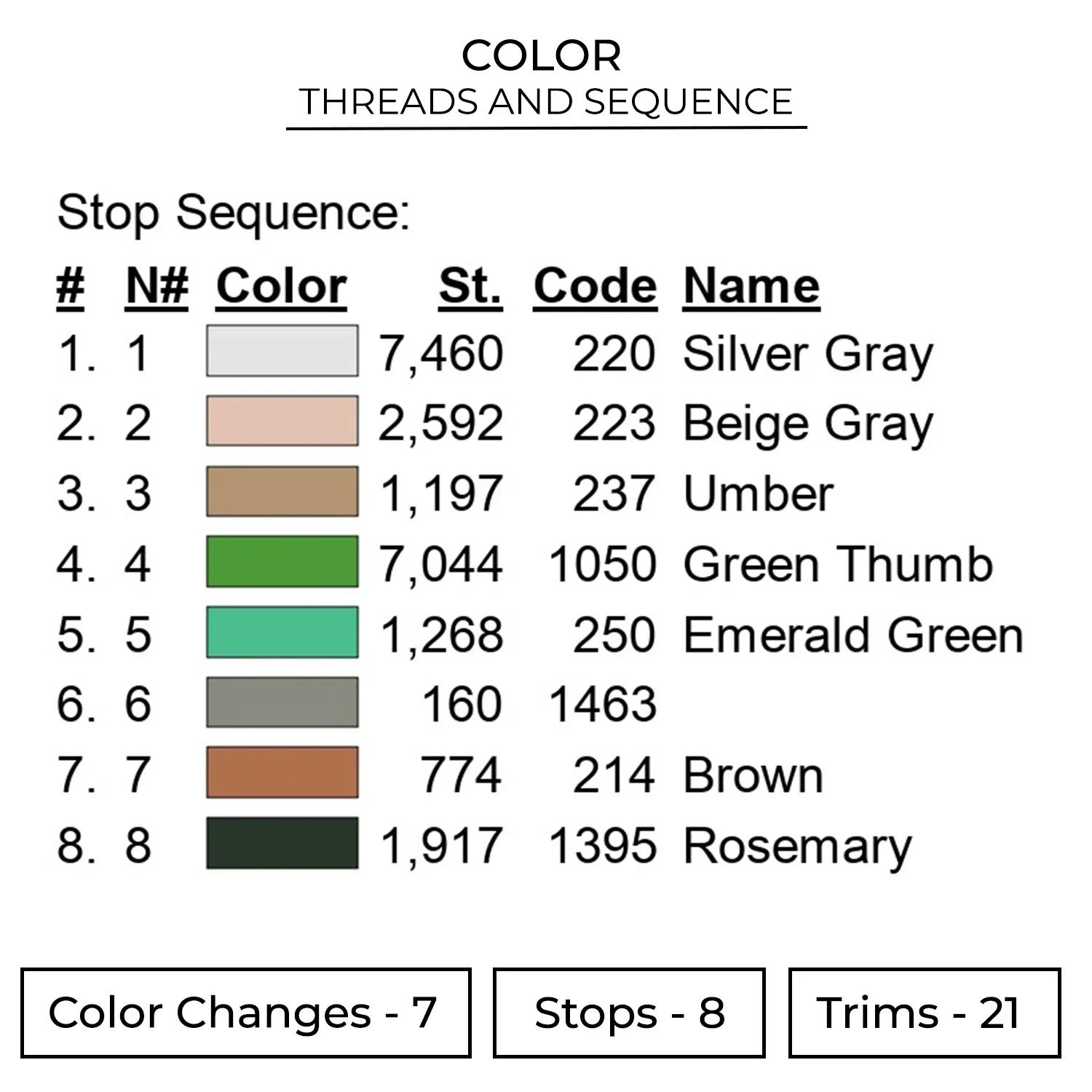Click the Code column header
The image size is (1092, 1092).
[x=595, y=286]
